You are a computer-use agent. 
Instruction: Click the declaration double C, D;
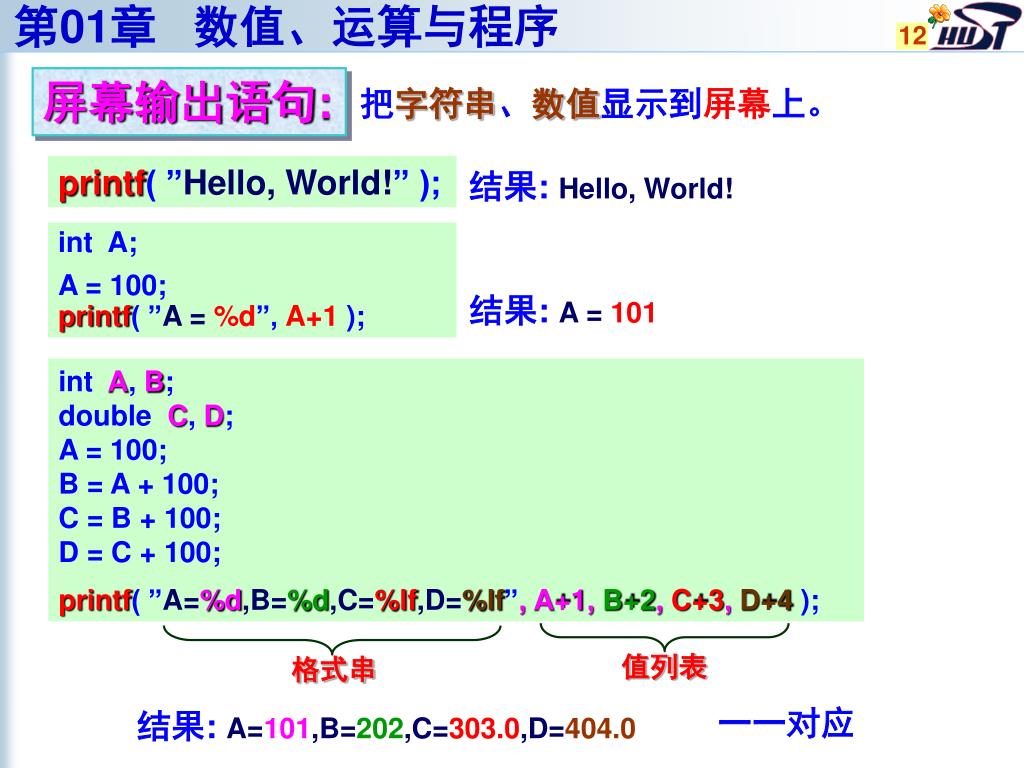[x=146, y=416]
